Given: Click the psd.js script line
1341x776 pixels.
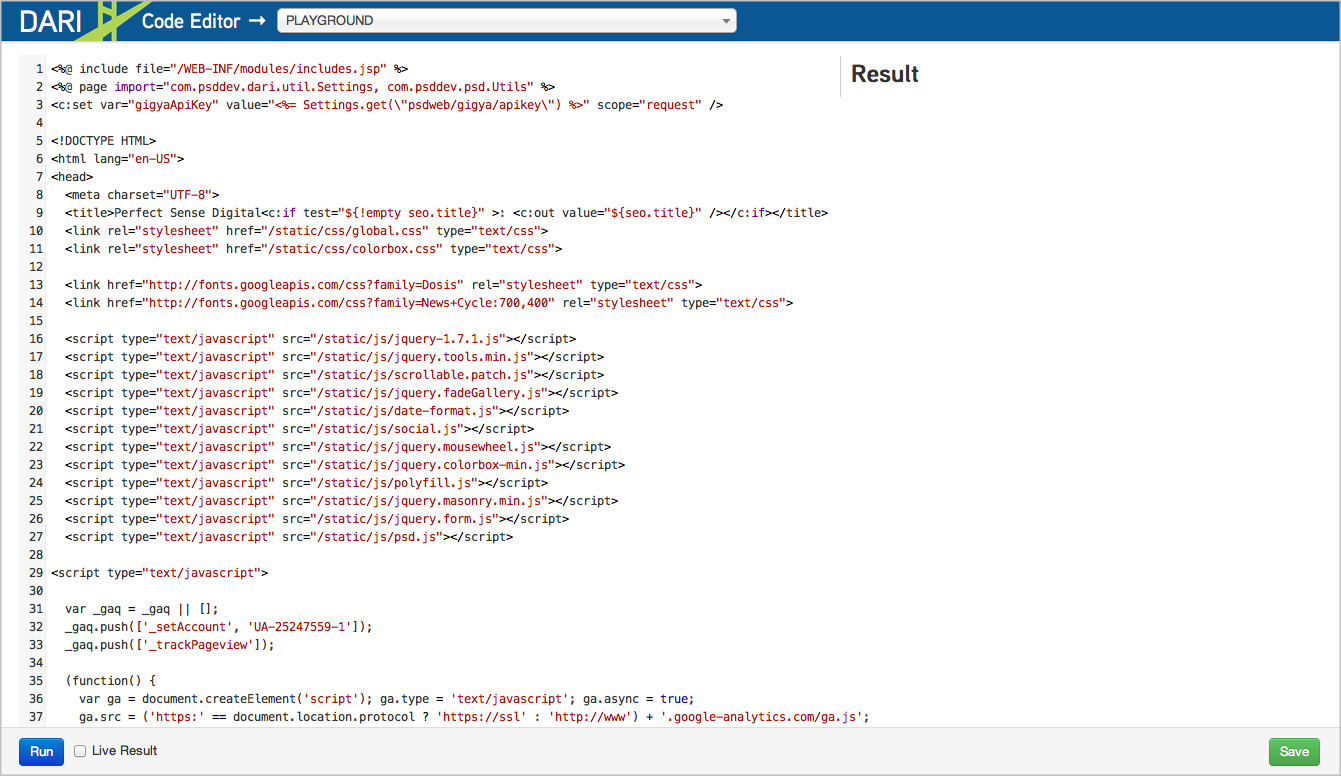Looking at the screenshot, I should [289, 537].
